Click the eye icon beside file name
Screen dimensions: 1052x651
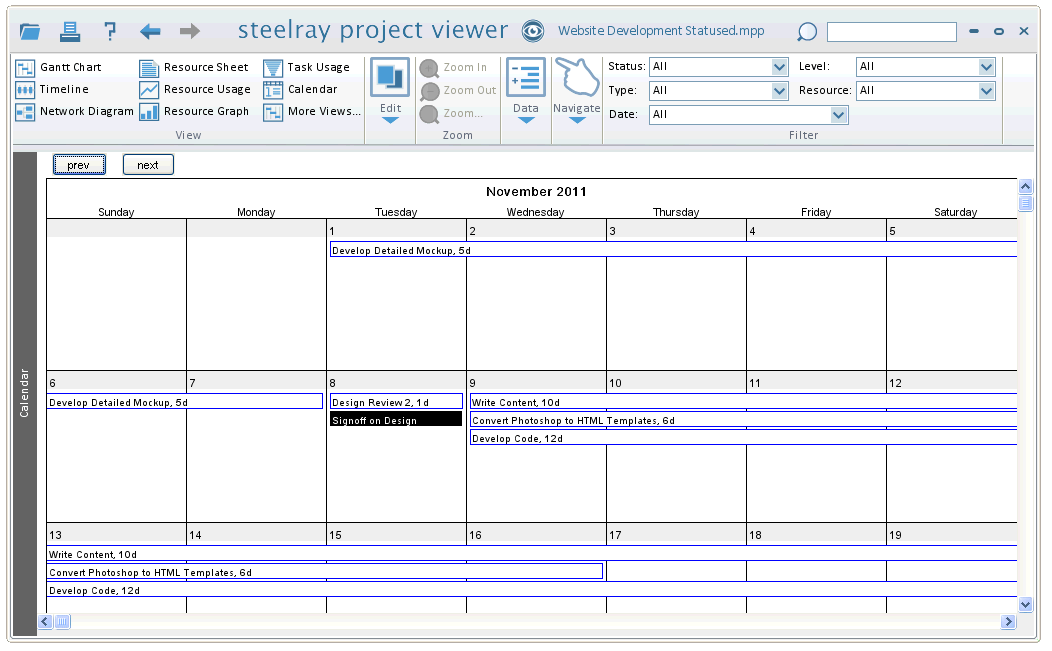533,31
